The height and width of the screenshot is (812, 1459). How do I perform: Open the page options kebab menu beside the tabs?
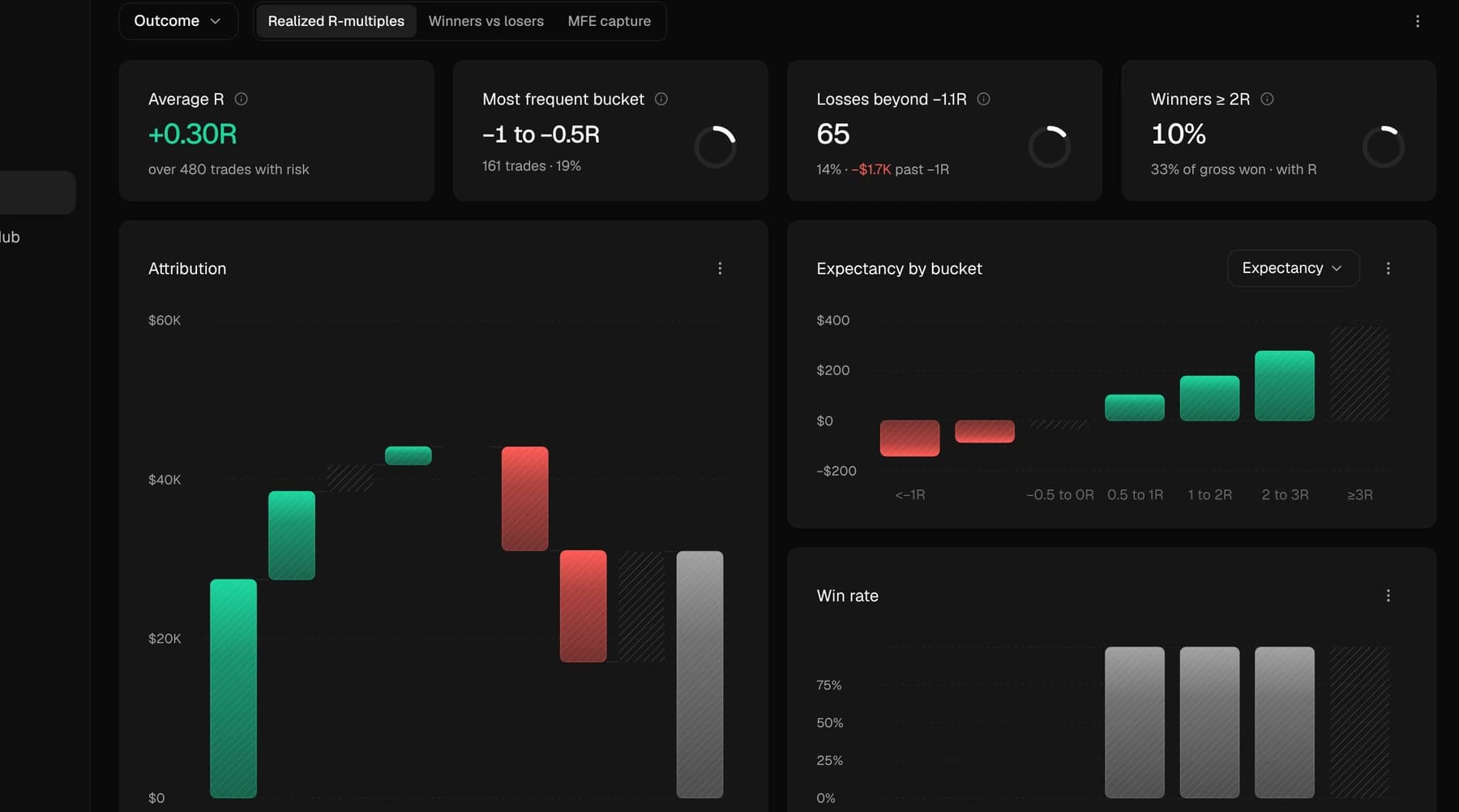pyautogui.click(x=1417, y=21)
